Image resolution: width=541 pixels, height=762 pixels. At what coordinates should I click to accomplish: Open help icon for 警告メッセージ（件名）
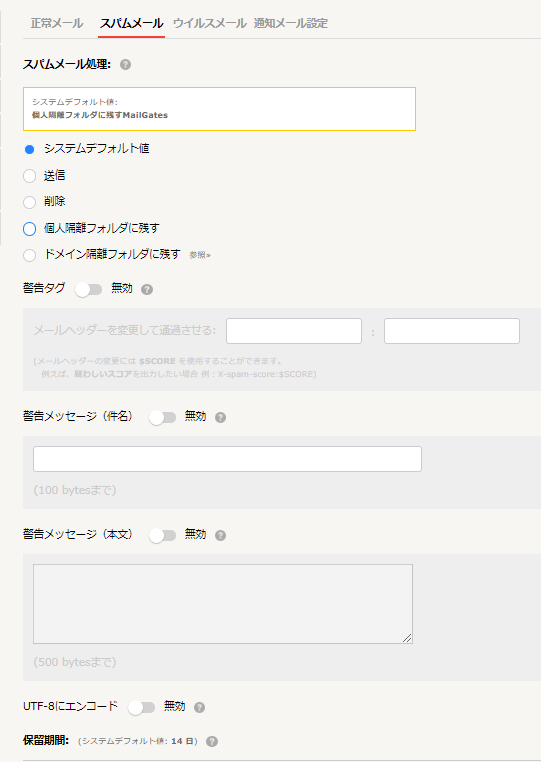coord(220,417)
